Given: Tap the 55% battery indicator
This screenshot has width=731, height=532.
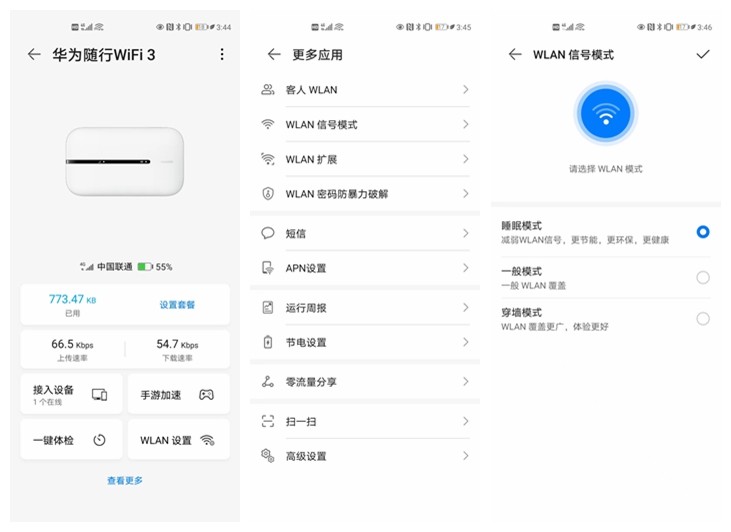Looking at the screenshot, I should pyautogui.click(x=155, y=267).
